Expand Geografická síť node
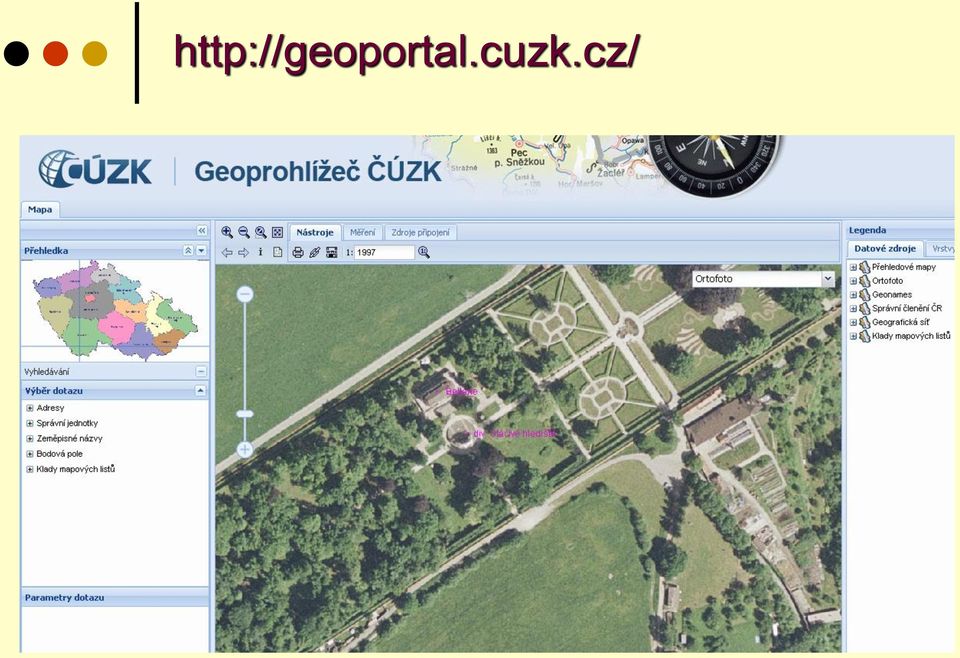The height and width of the screenshot is (658, 960). click(853, 323)
